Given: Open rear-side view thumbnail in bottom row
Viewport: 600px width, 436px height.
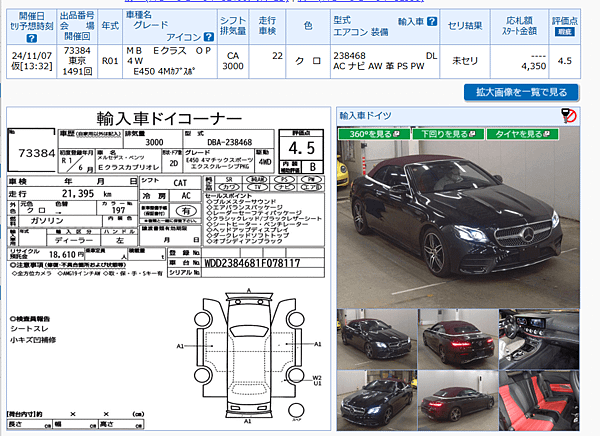Looking at the screenshot, I should point(458,400).
